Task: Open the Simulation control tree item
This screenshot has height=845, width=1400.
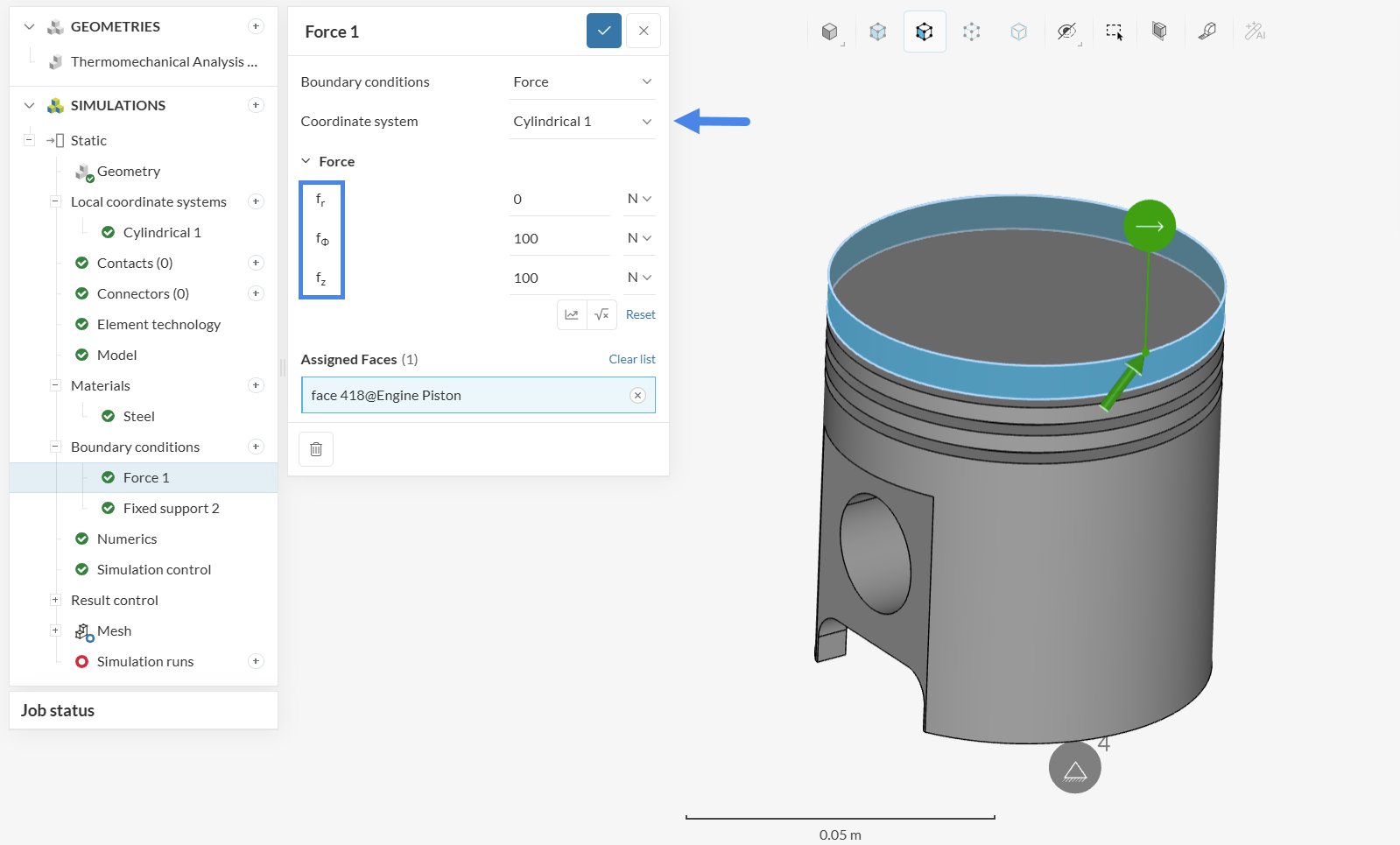Action: 154,569
